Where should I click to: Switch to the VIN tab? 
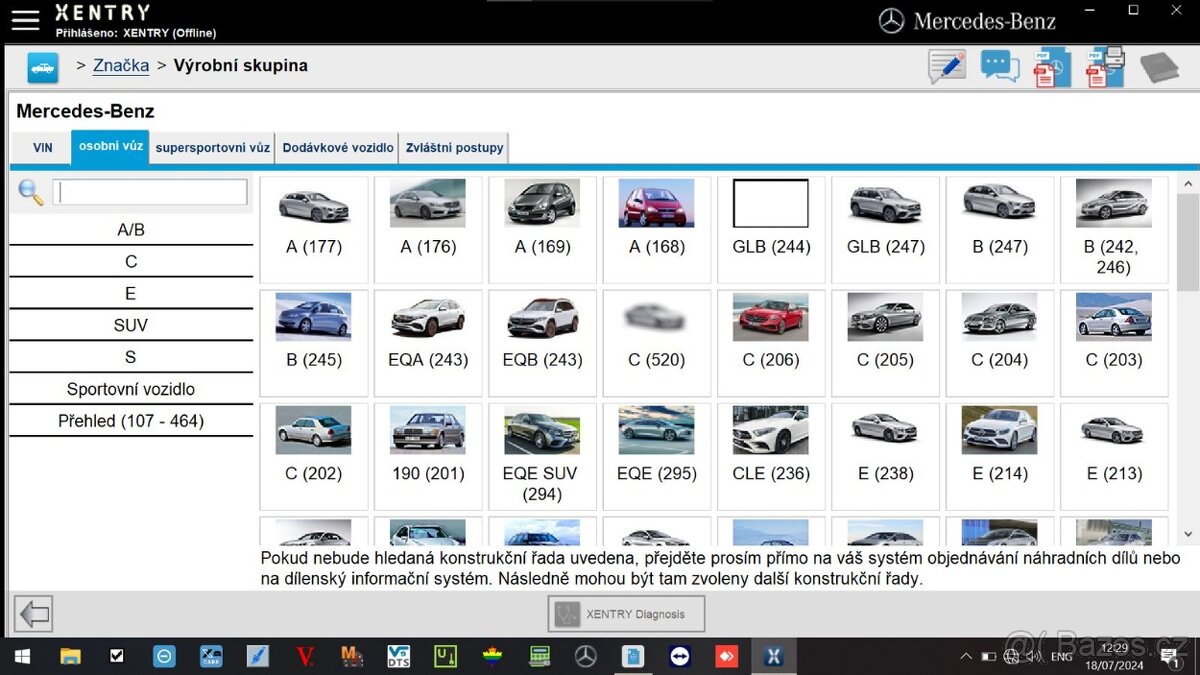[42, 147]
